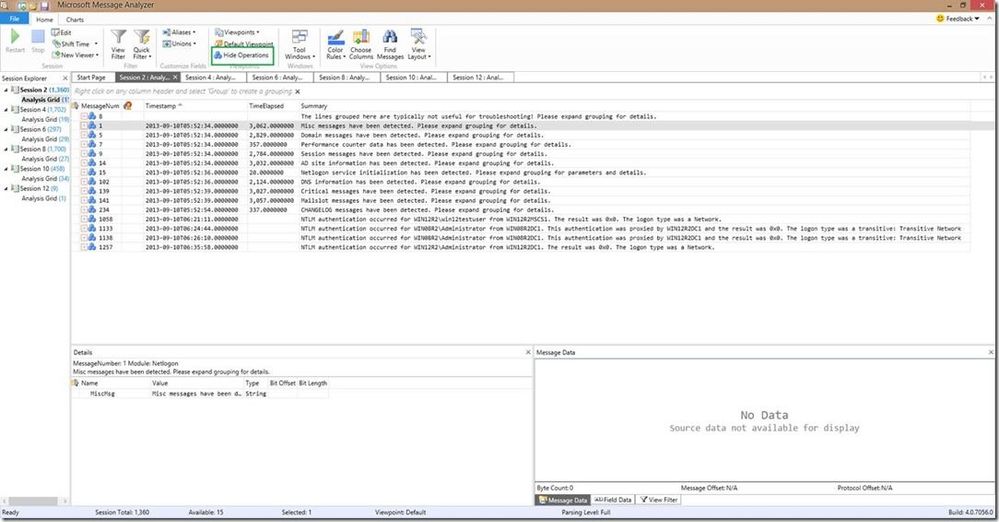Click the operation icon on row 15
The width and height of the screenshot is (999, 522).
[92, 172]
